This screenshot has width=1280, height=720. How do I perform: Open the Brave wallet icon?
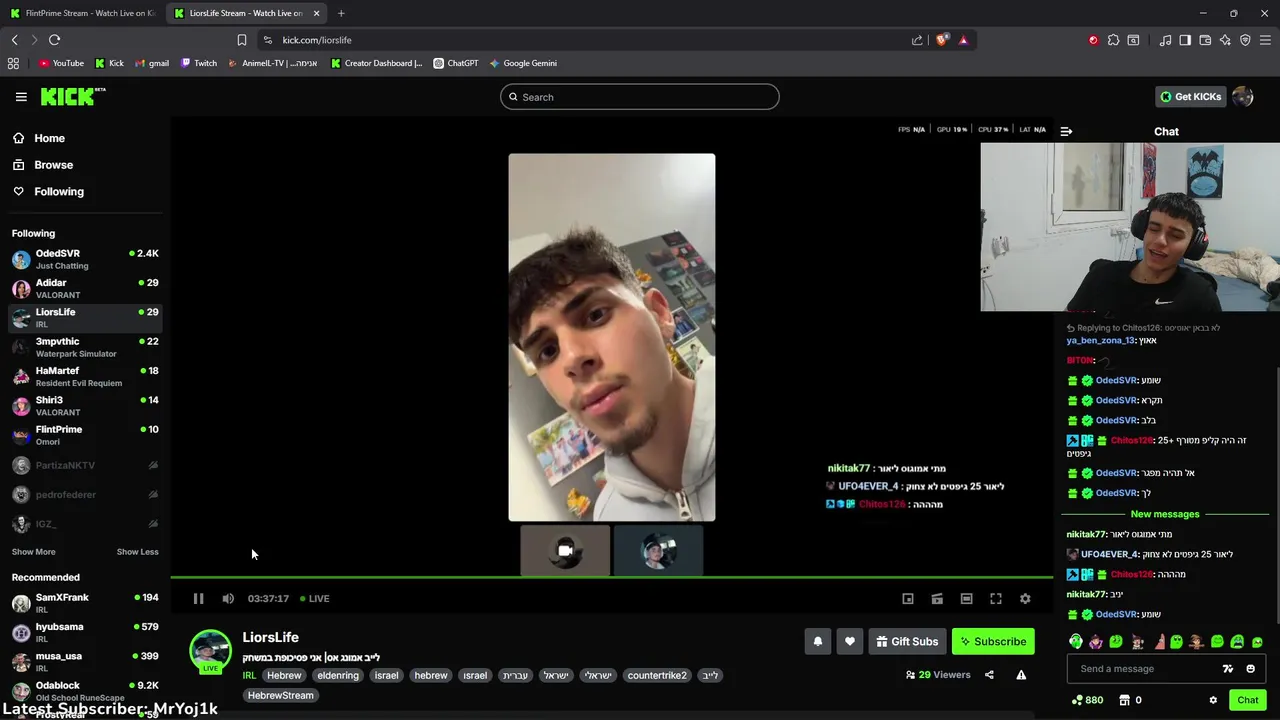coord(1205,40)
